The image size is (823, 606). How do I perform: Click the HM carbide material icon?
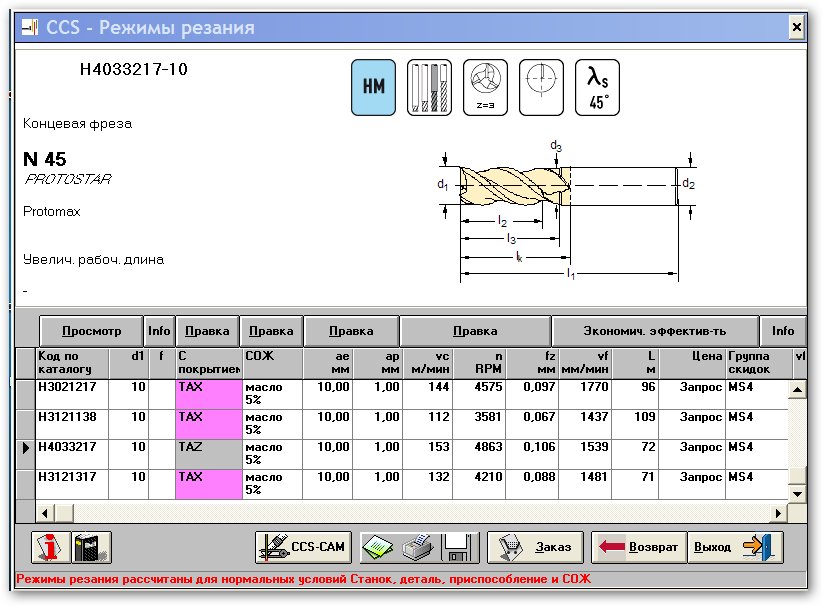(373, 87)
